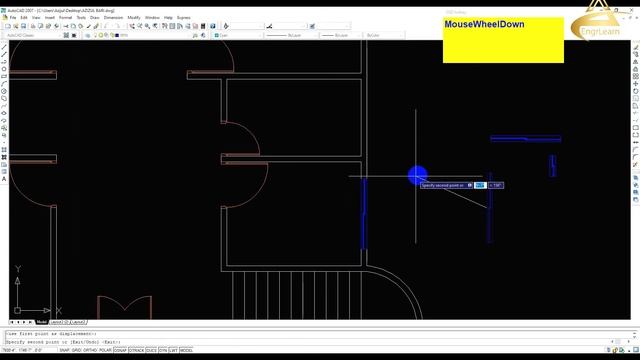
Task: Open the File menu
Action: pyautogui.click(x=13, y=18)
